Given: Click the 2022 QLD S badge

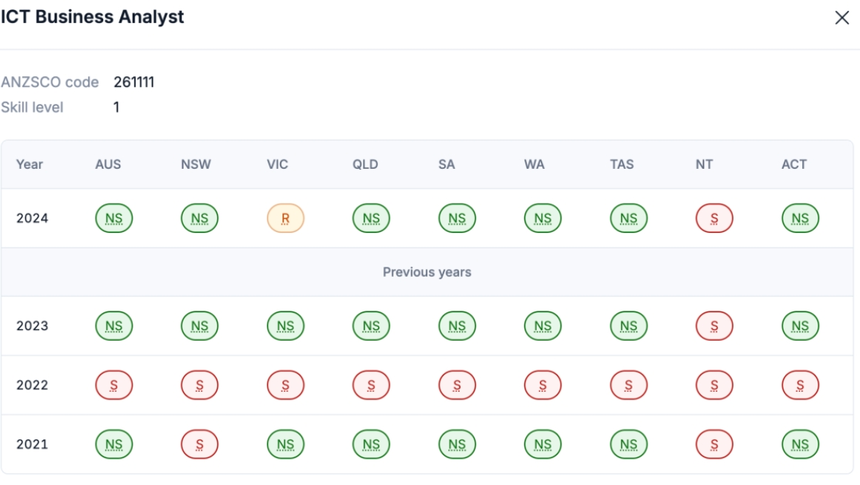Looking at the screenshot, I should (x=371, y=385).
